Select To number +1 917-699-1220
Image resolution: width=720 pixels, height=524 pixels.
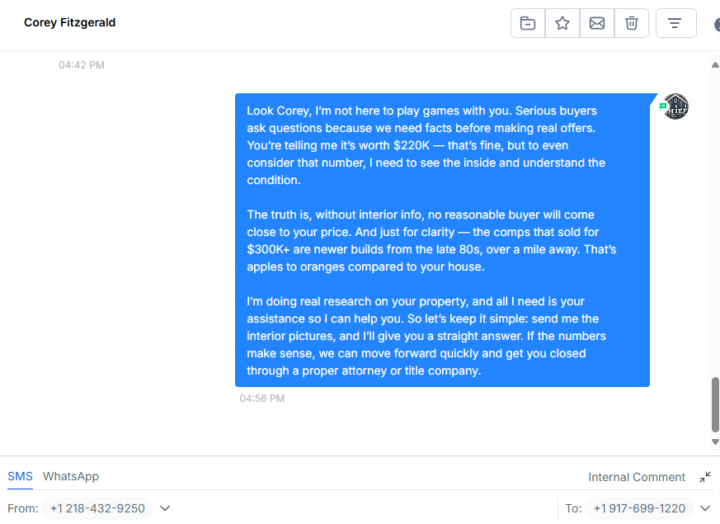click(639, 508)
